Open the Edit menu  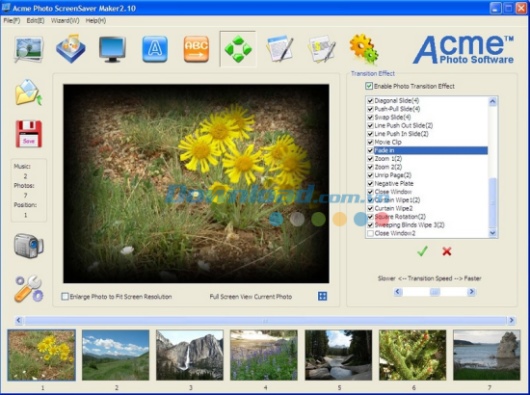coord(35,21)
